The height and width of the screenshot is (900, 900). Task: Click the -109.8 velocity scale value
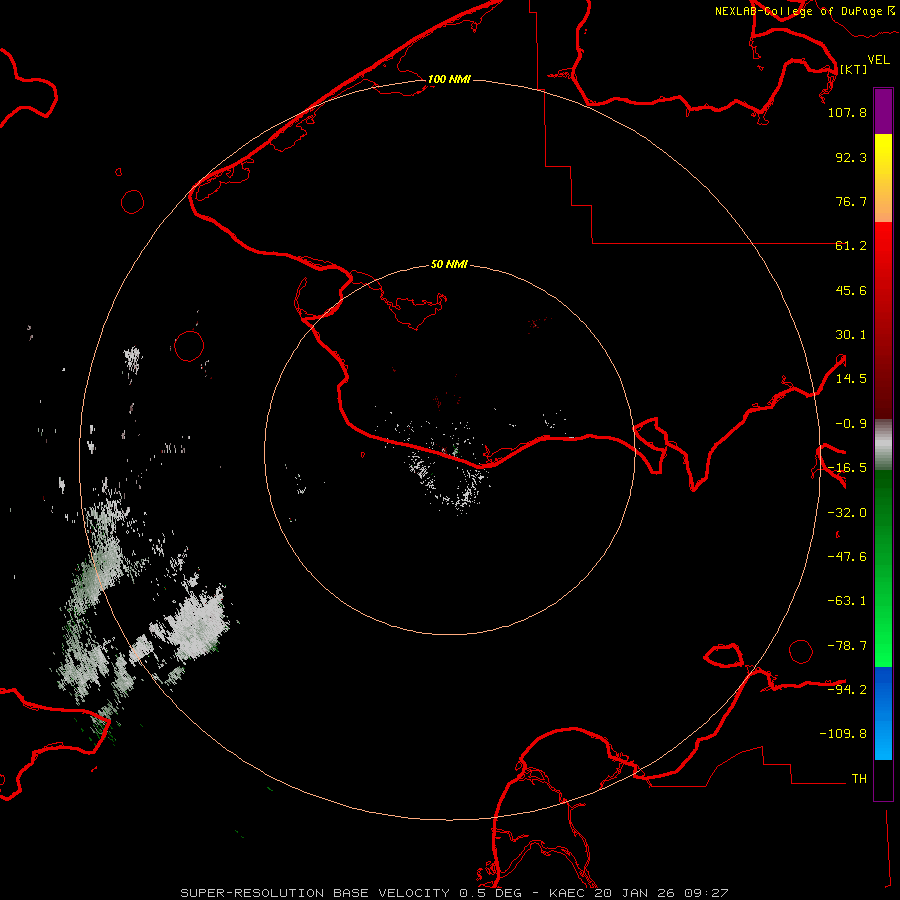(843, 735)
